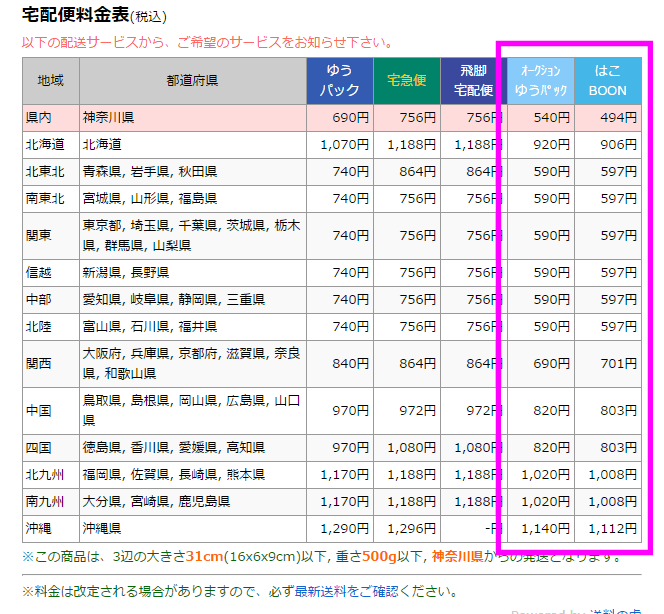Click the オークションゆうパック header cell
Image resolution: width=664 pixels, height=614 pixels.
541,81
